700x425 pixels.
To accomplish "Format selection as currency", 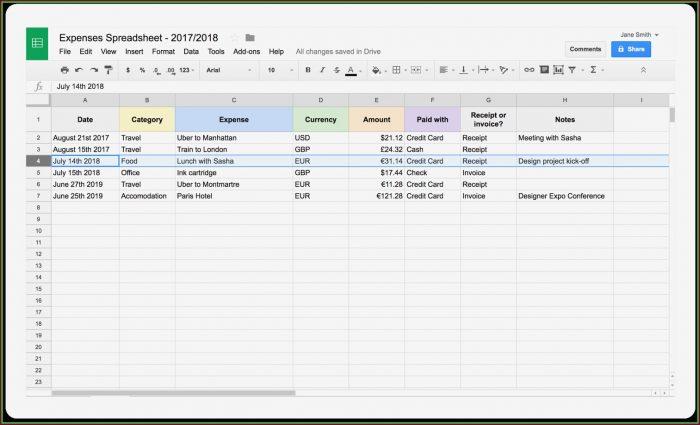I will point(128,70).
